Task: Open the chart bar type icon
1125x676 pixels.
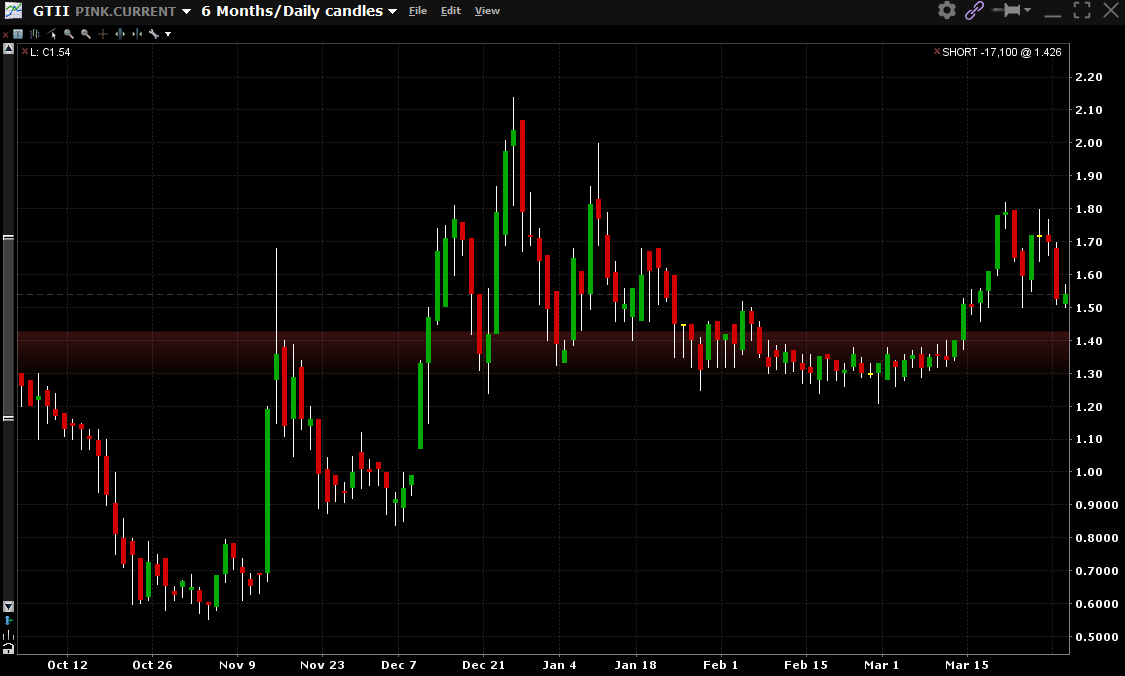Action: (x=34, y=34)
